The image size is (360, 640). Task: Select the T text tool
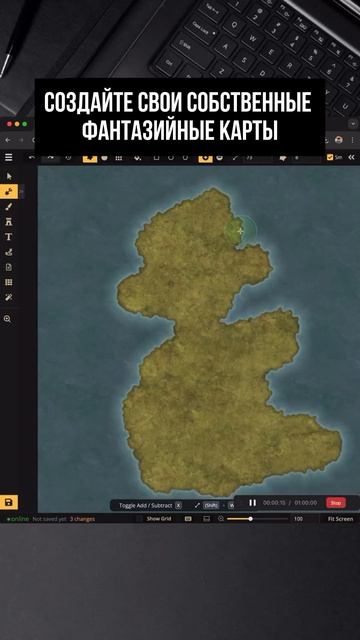tap(9, 237)
